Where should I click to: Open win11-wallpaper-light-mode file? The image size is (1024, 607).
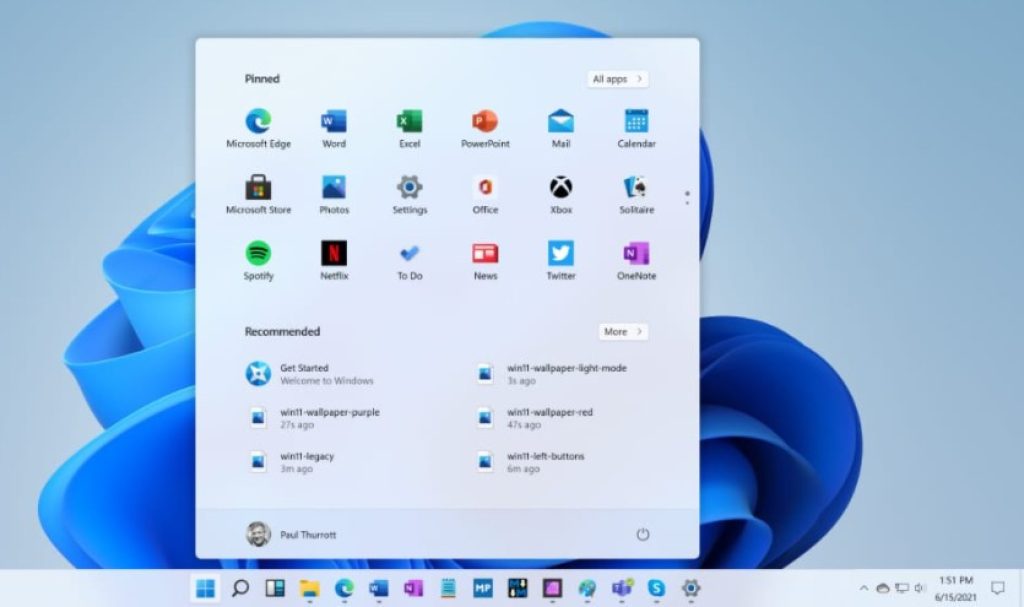pos(552,374)
